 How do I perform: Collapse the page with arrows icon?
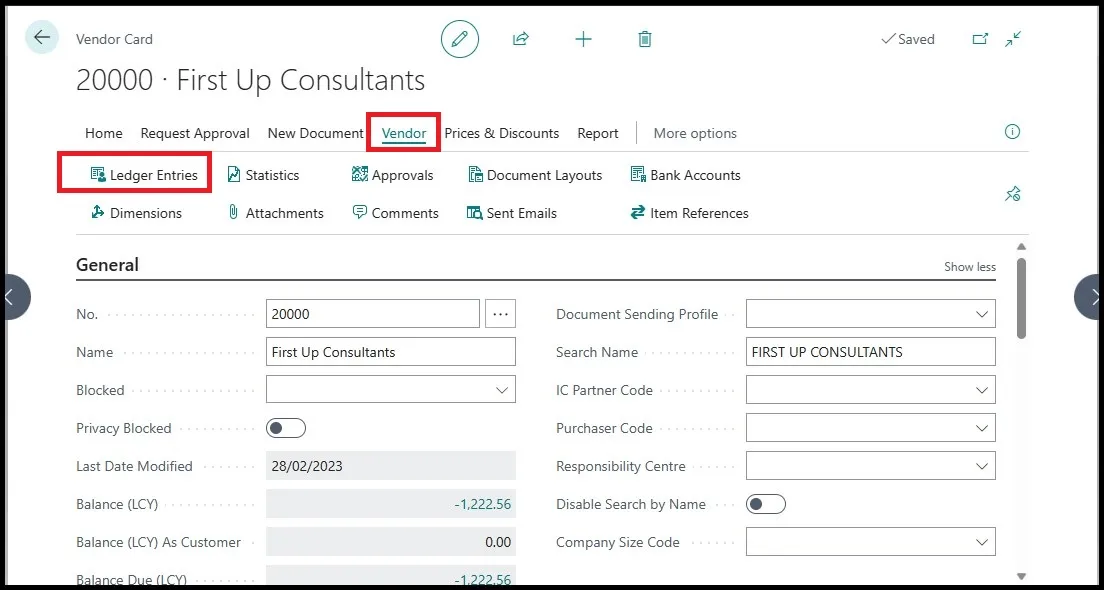1013,39
